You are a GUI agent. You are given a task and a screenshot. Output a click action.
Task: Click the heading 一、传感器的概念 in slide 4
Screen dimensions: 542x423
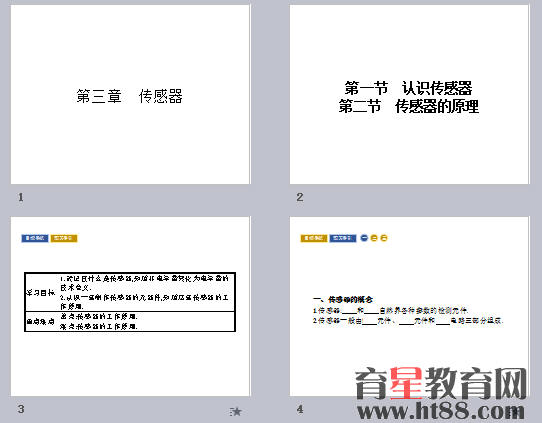[343, 299]
